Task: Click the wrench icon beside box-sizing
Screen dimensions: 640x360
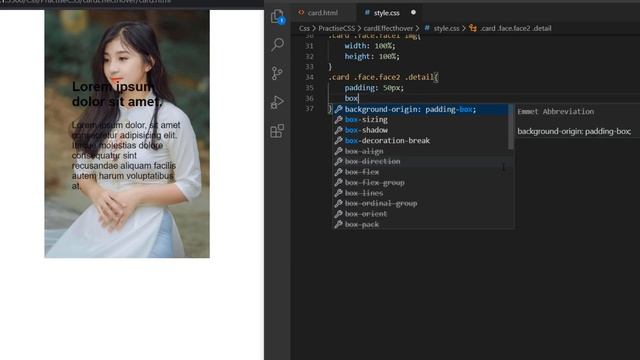Action: click(x=338, y=120)
